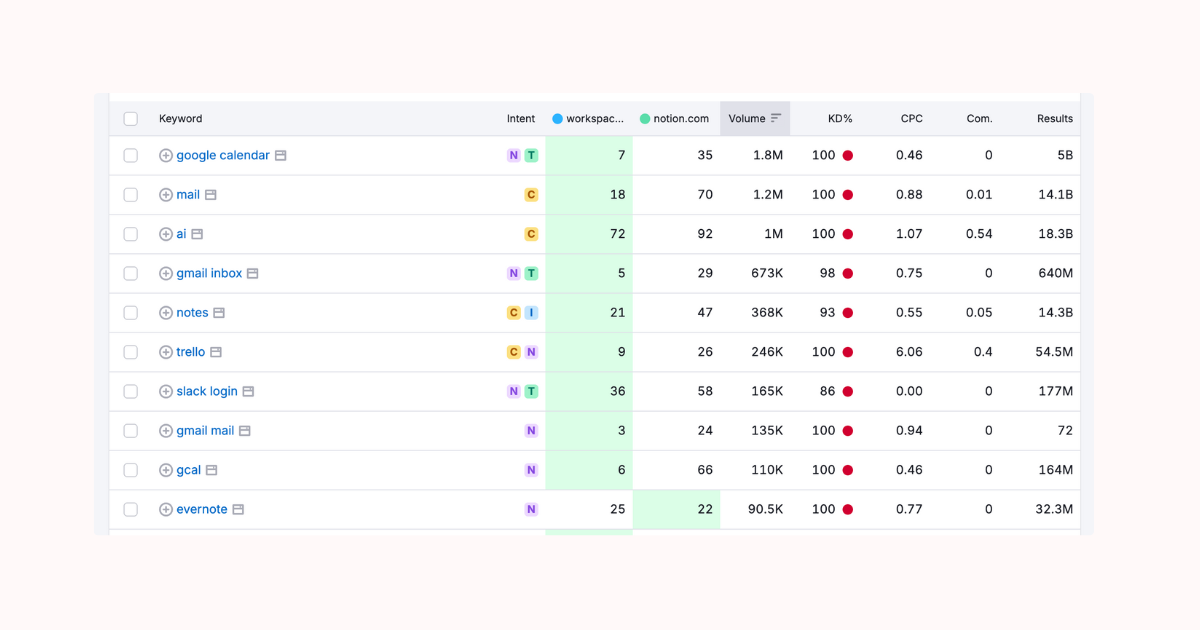The height and width of the screenshot is (630, 1200).
Task: Open SERP view icon for notes
Action: (219, 313)
